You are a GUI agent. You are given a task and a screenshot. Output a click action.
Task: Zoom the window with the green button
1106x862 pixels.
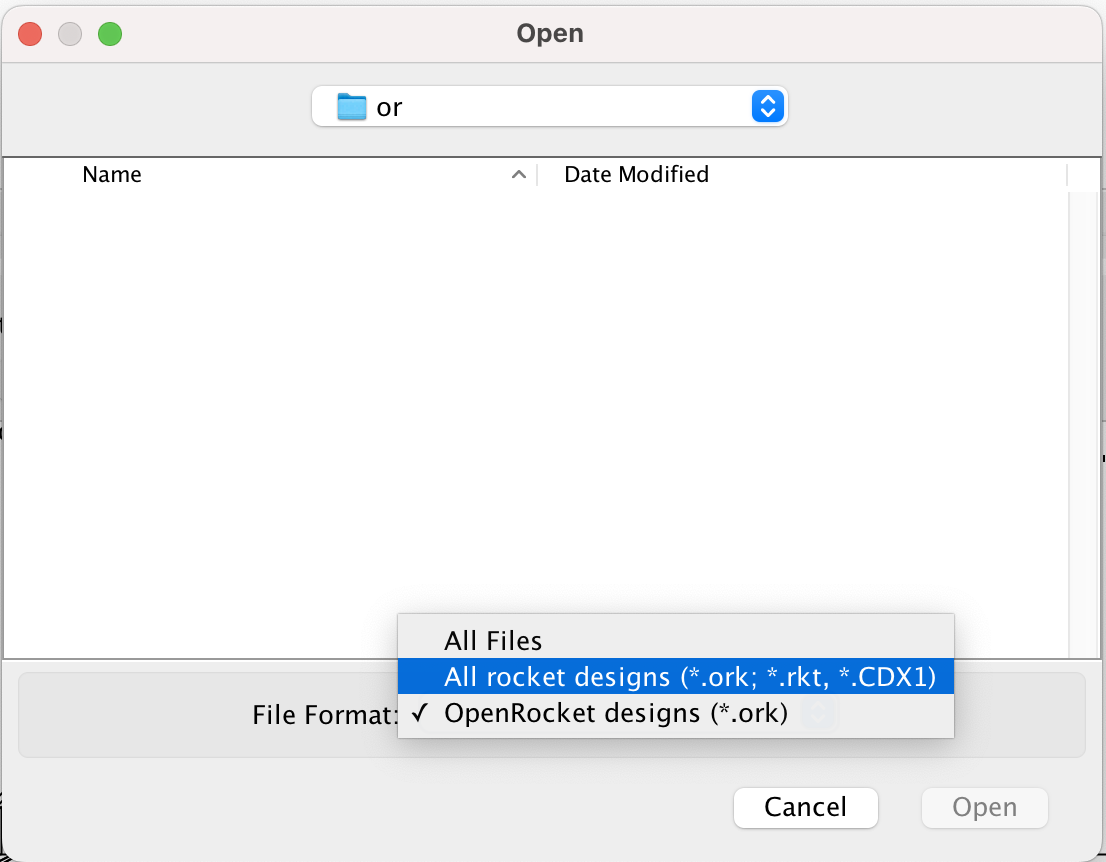pyautogui.click(x=109, y=34)
